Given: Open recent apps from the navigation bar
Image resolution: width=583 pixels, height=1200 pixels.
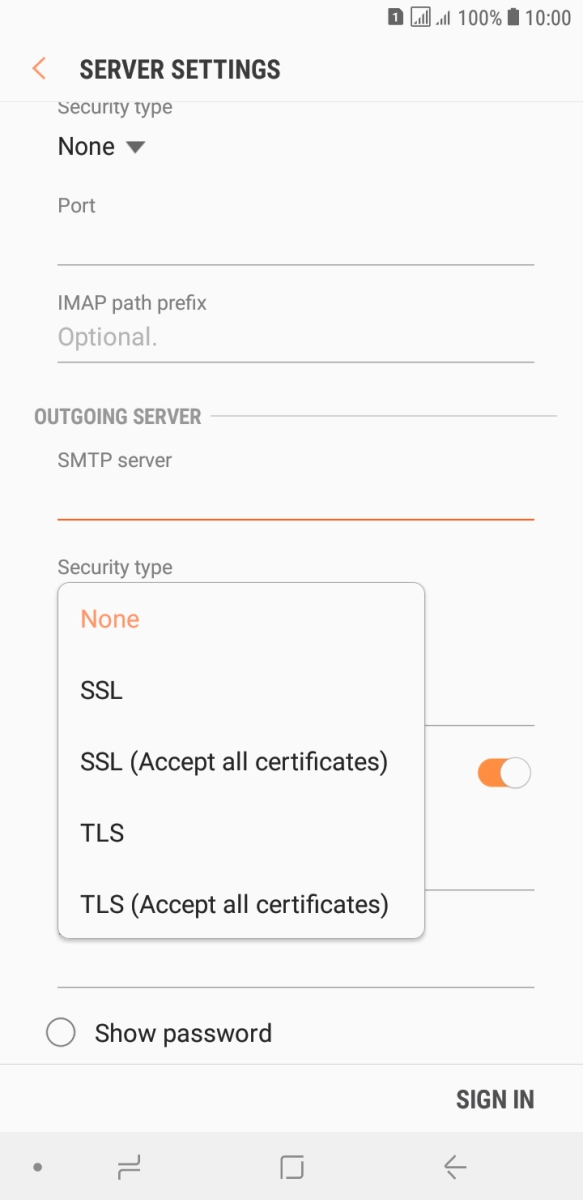Looking at the screenshot, I should (129, 1166).
